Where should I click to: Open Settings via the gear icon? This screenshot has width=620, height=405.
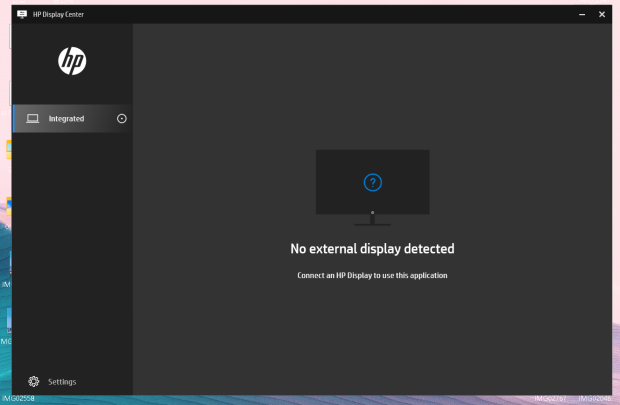coord(34,381)
